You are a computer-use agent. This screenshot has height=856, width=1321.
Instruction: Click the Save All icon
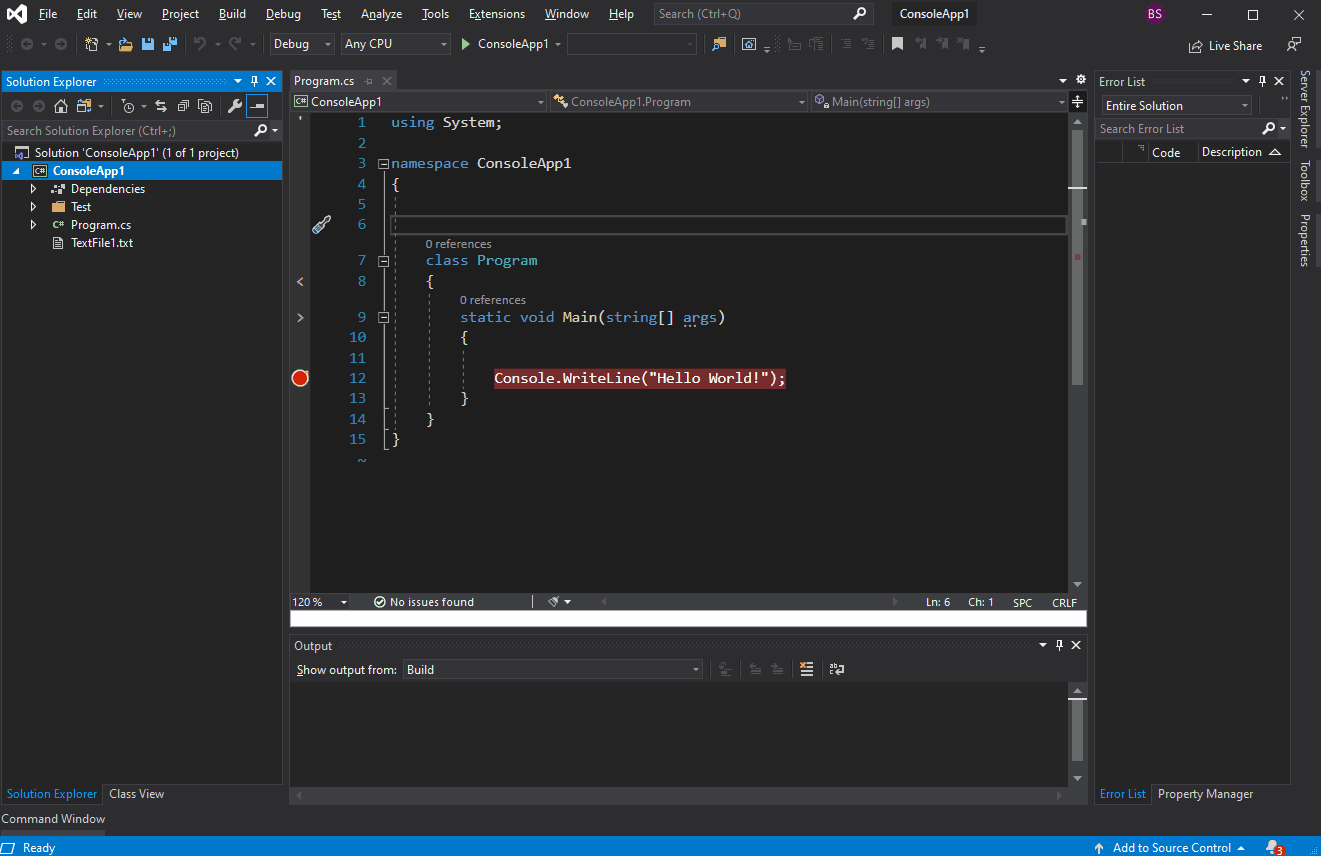170,44
